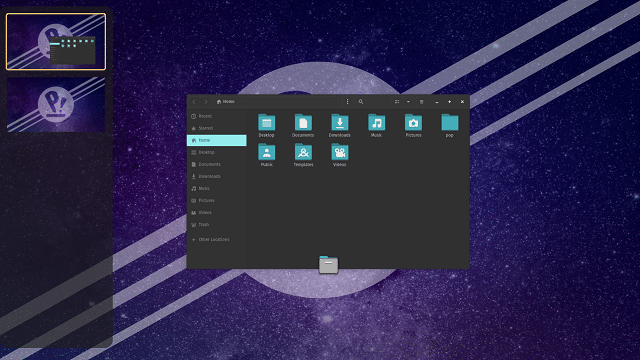Click Other Locations in sidebar
This screenshot has width=640, height=360.
click(216, 240)
